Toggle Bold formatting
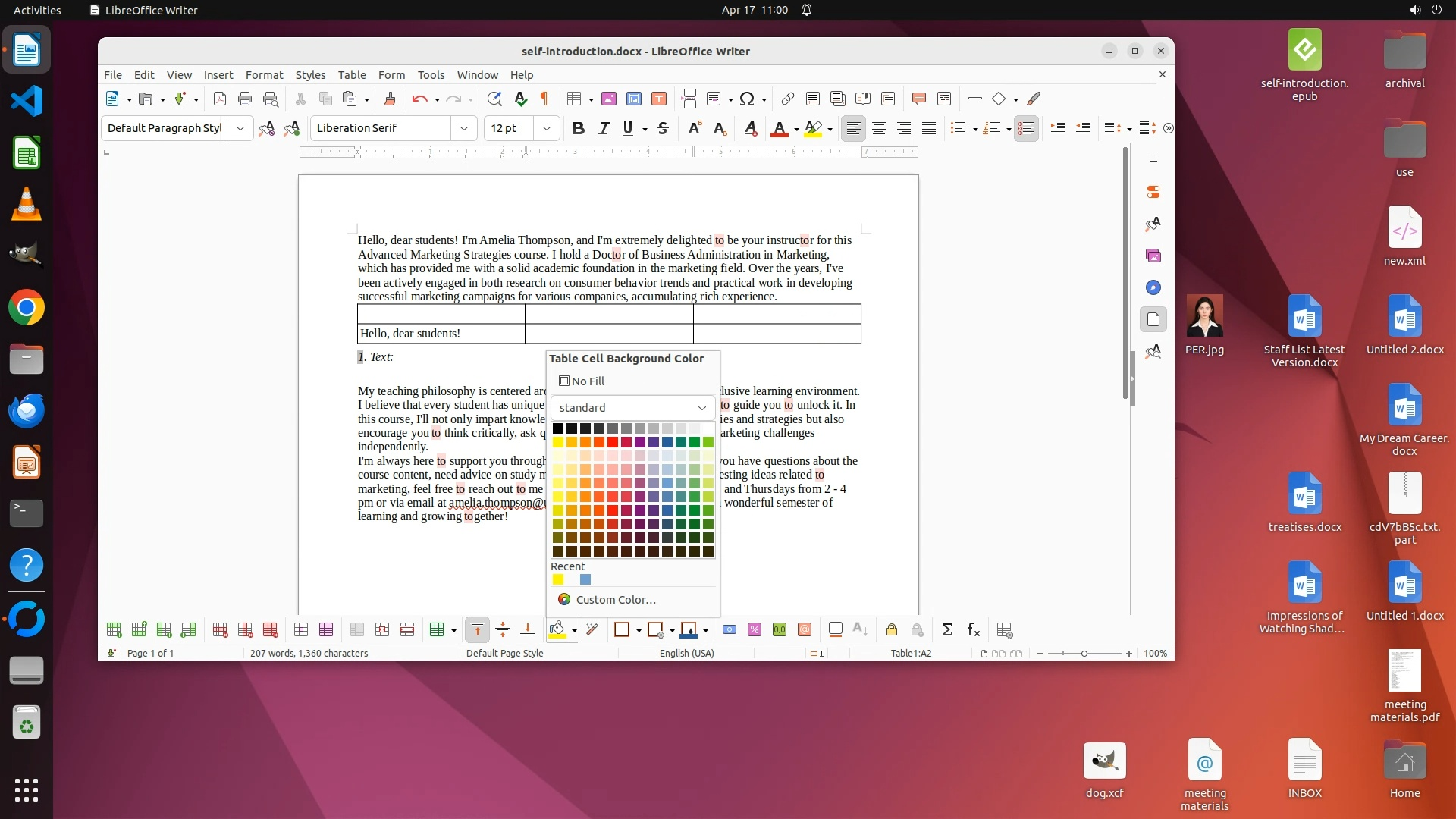1456x819 pixels. tap(578, 128)
